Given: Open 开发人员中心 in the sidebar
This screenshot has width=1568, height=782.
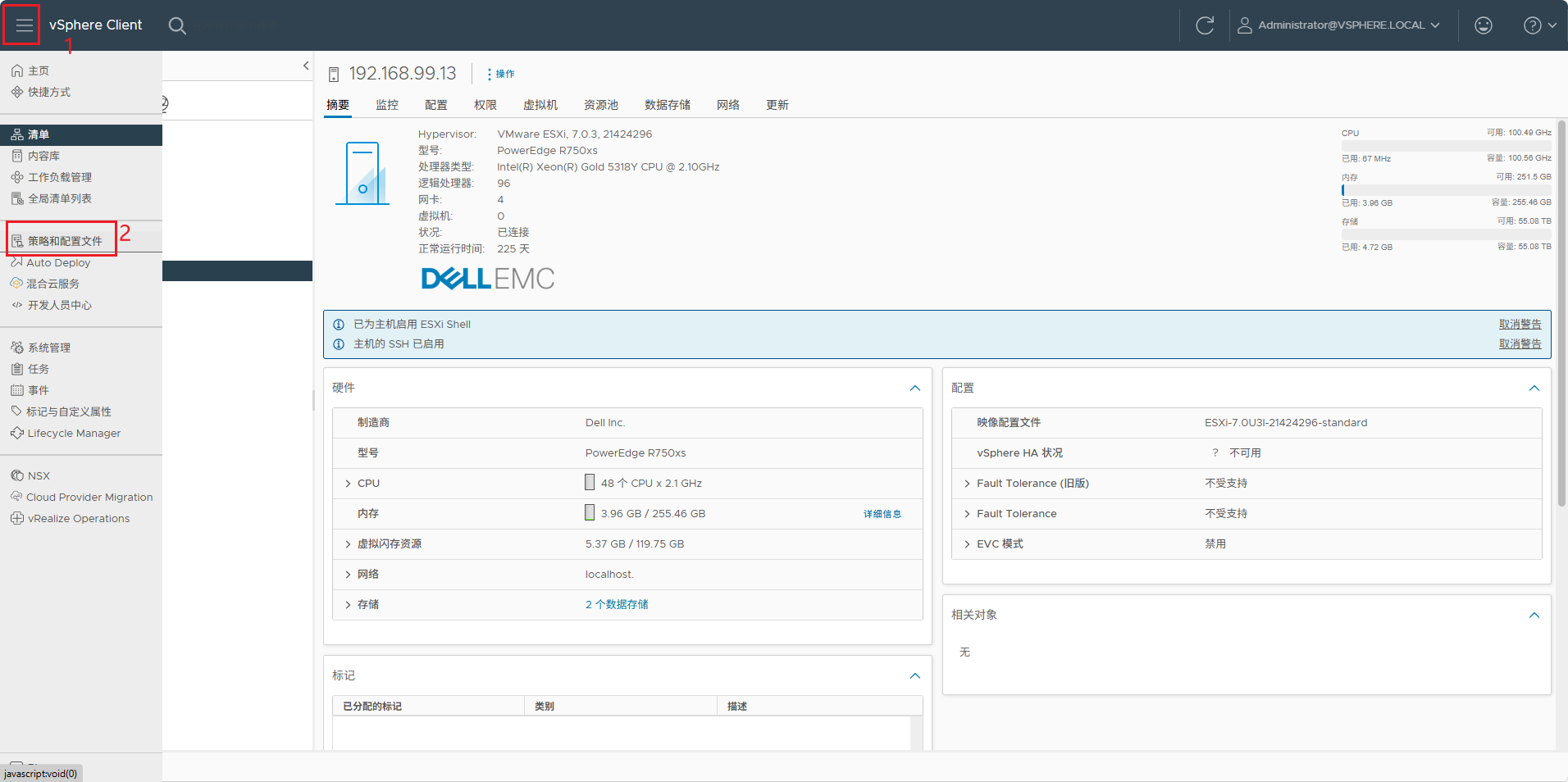Looking at the screenshot, I should [51, 305].
